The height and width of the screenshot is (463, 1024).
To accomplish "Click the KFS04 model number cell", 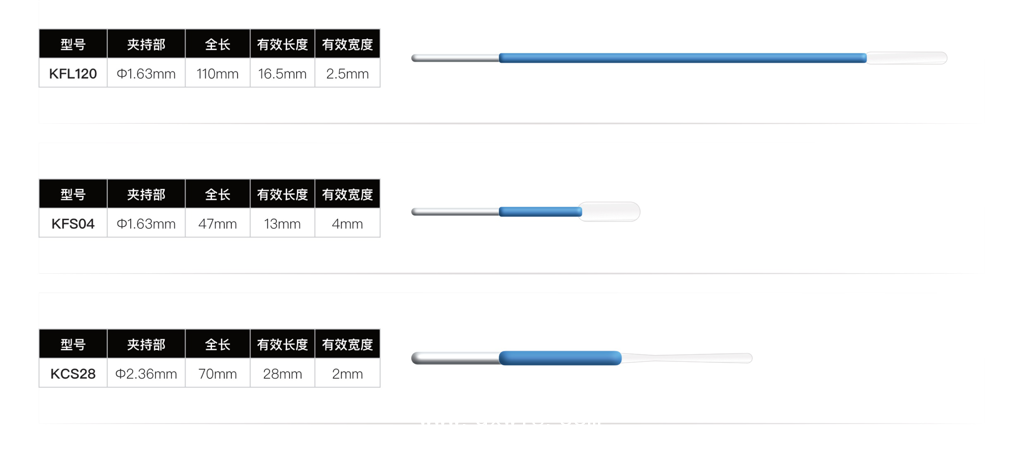I will tap(73, 224).
